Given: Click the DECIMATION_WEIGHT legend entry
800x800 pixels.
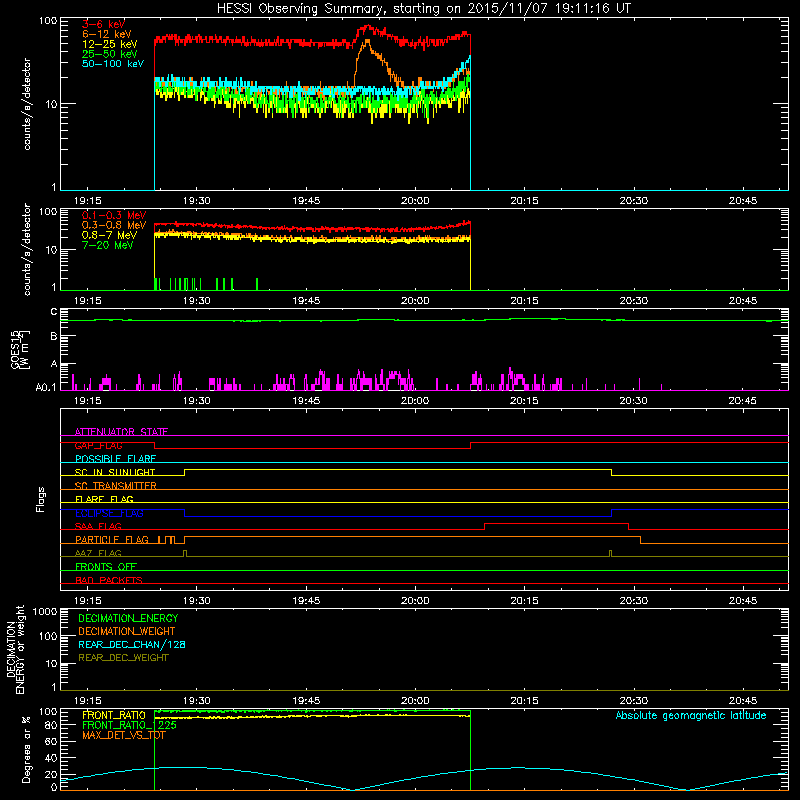Looking at the screenshot, I should 127,631.
